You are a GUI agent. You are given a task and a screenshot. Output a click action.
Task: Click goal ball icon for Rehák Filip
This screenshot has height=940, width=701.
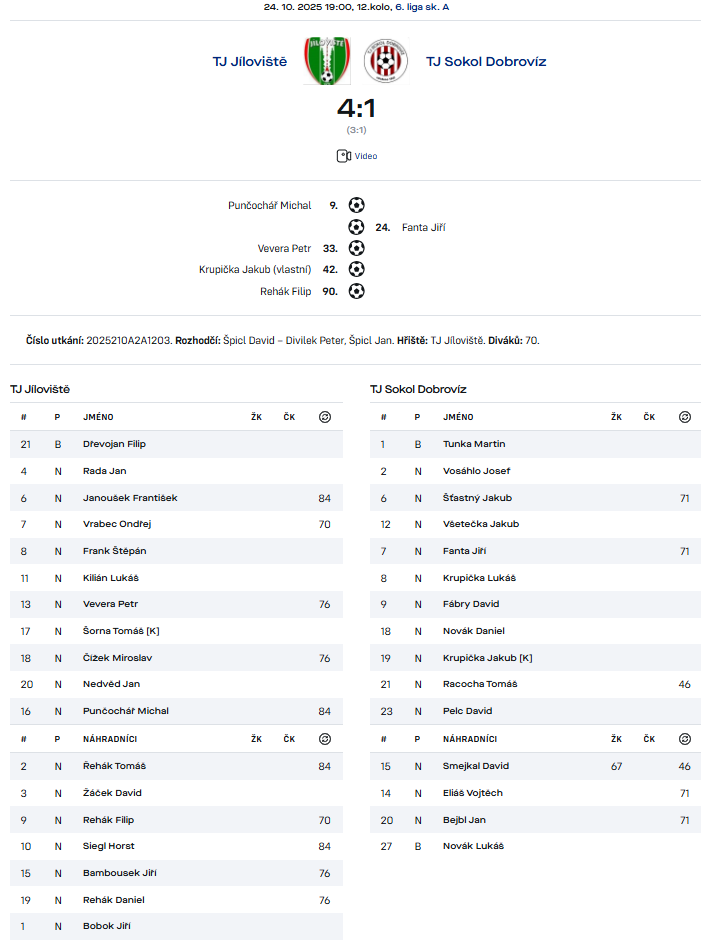coord(356,291)
